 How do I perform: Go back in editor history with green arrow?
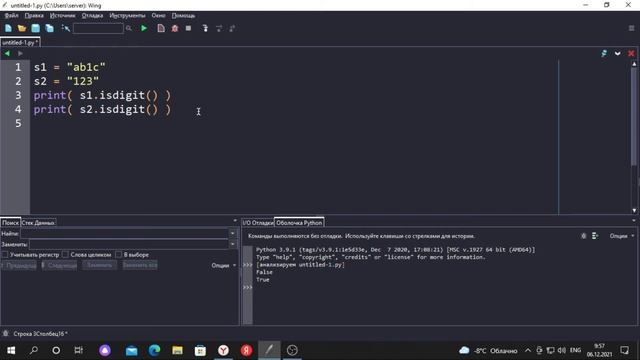click(x=7, y=53)
